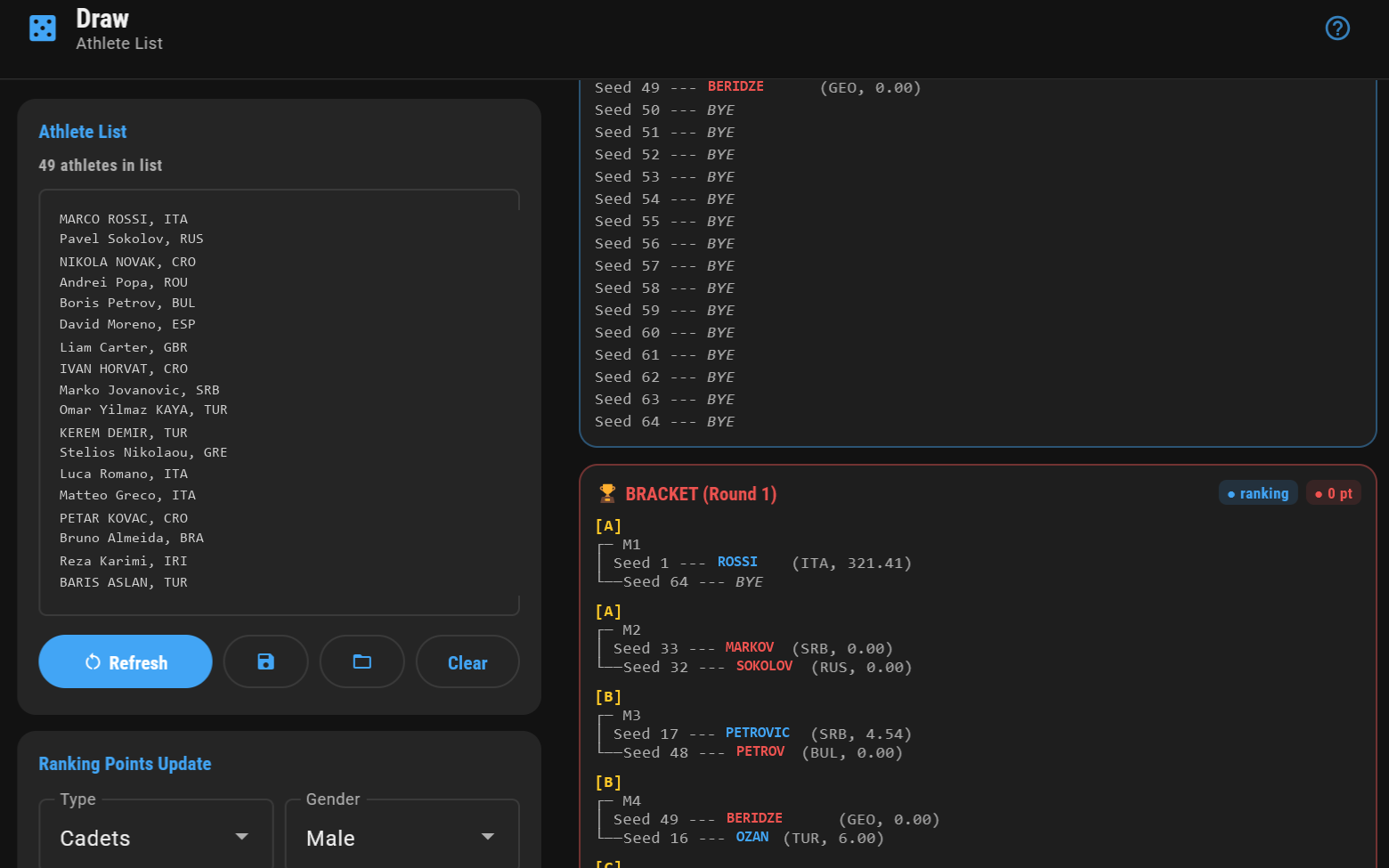
Task: Click BERIDZE at Seed 49 in seed list
Action: (x=735, y=86)
